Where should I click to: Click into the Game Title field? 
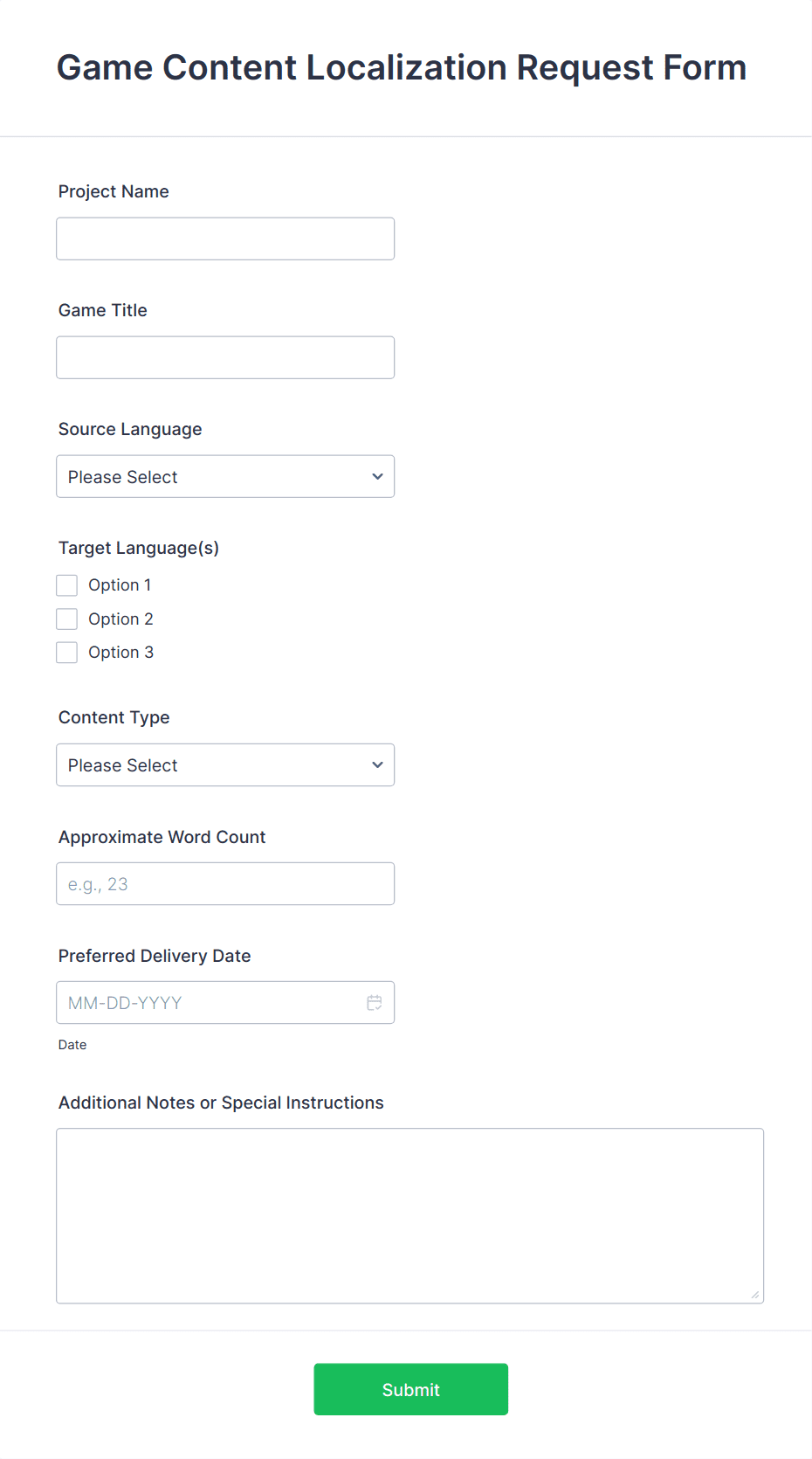pyautogui.click(x=225, y=357)
